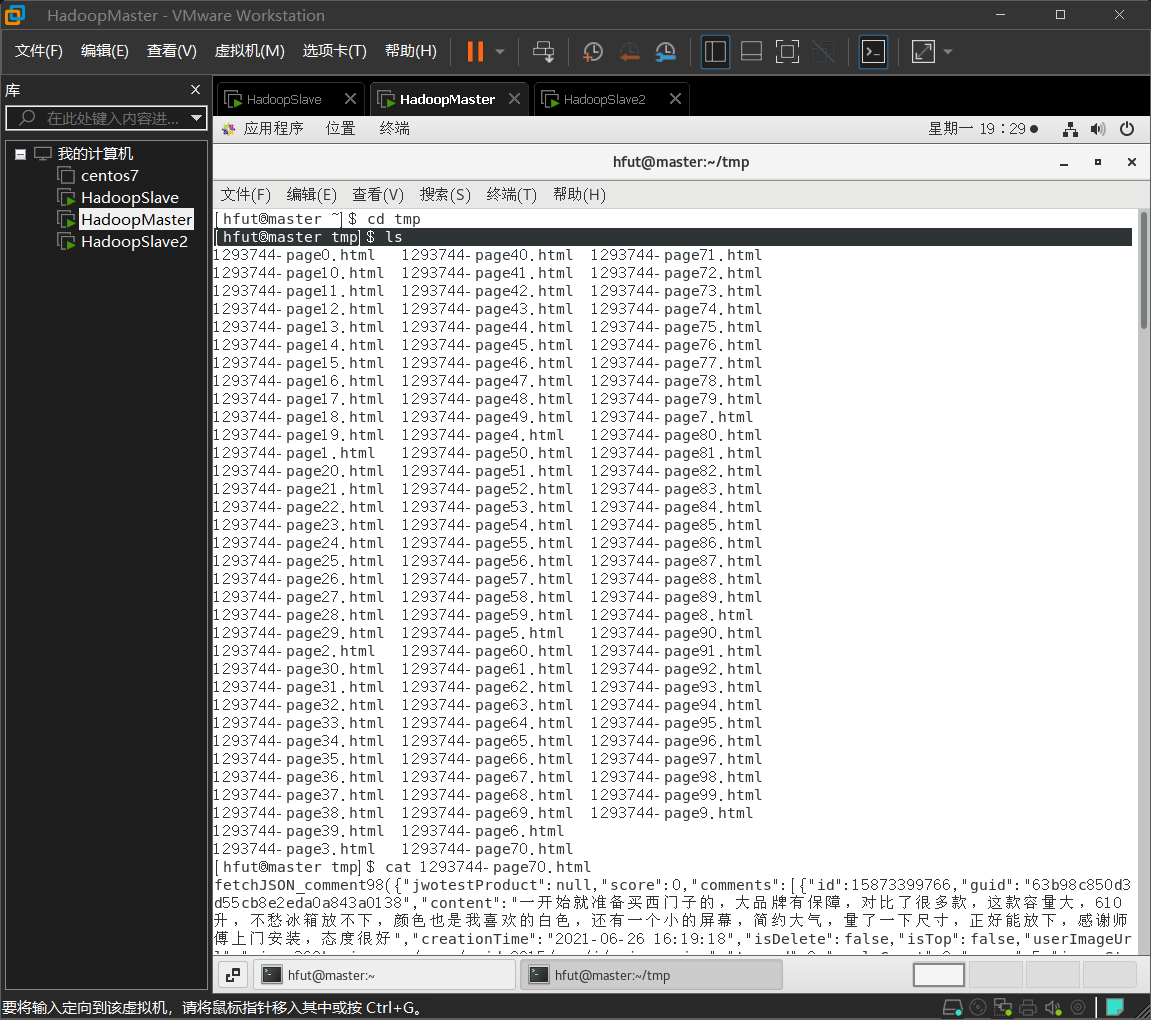
Task: Click the guest power icon
Action: tap(1127, 129)
